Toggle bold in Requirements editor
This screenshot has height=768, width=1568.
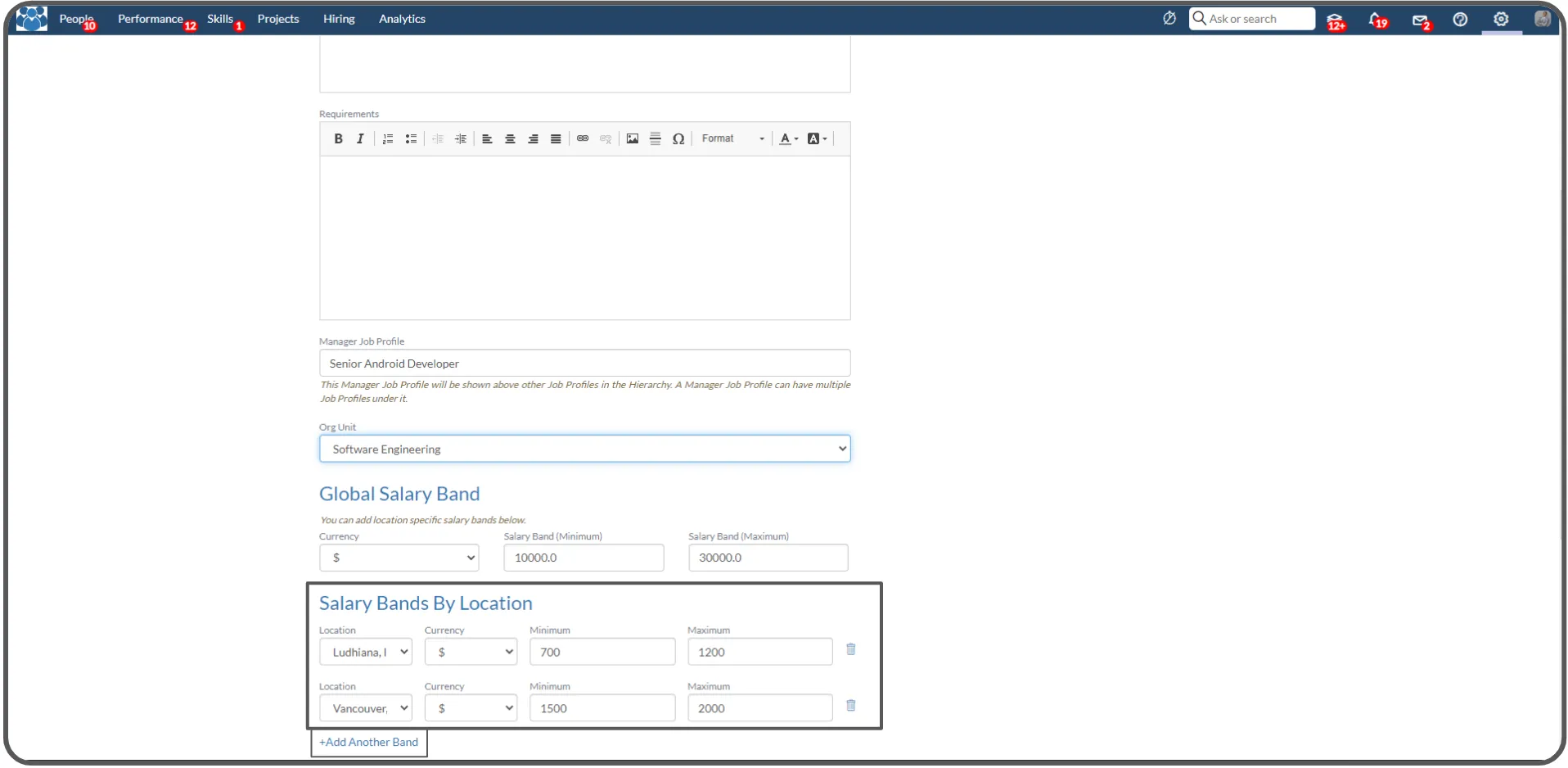point(338,139)
